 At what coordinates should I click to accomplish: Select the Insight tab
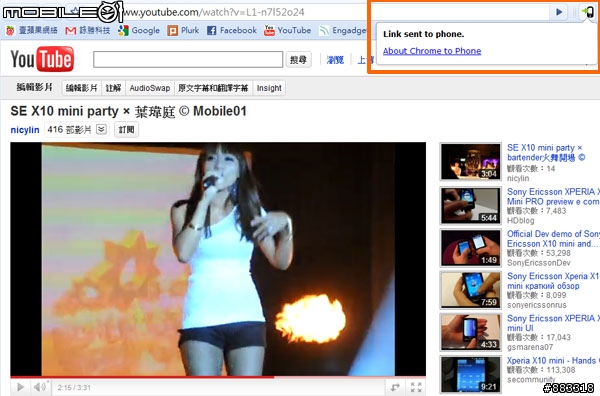point(269,88)
